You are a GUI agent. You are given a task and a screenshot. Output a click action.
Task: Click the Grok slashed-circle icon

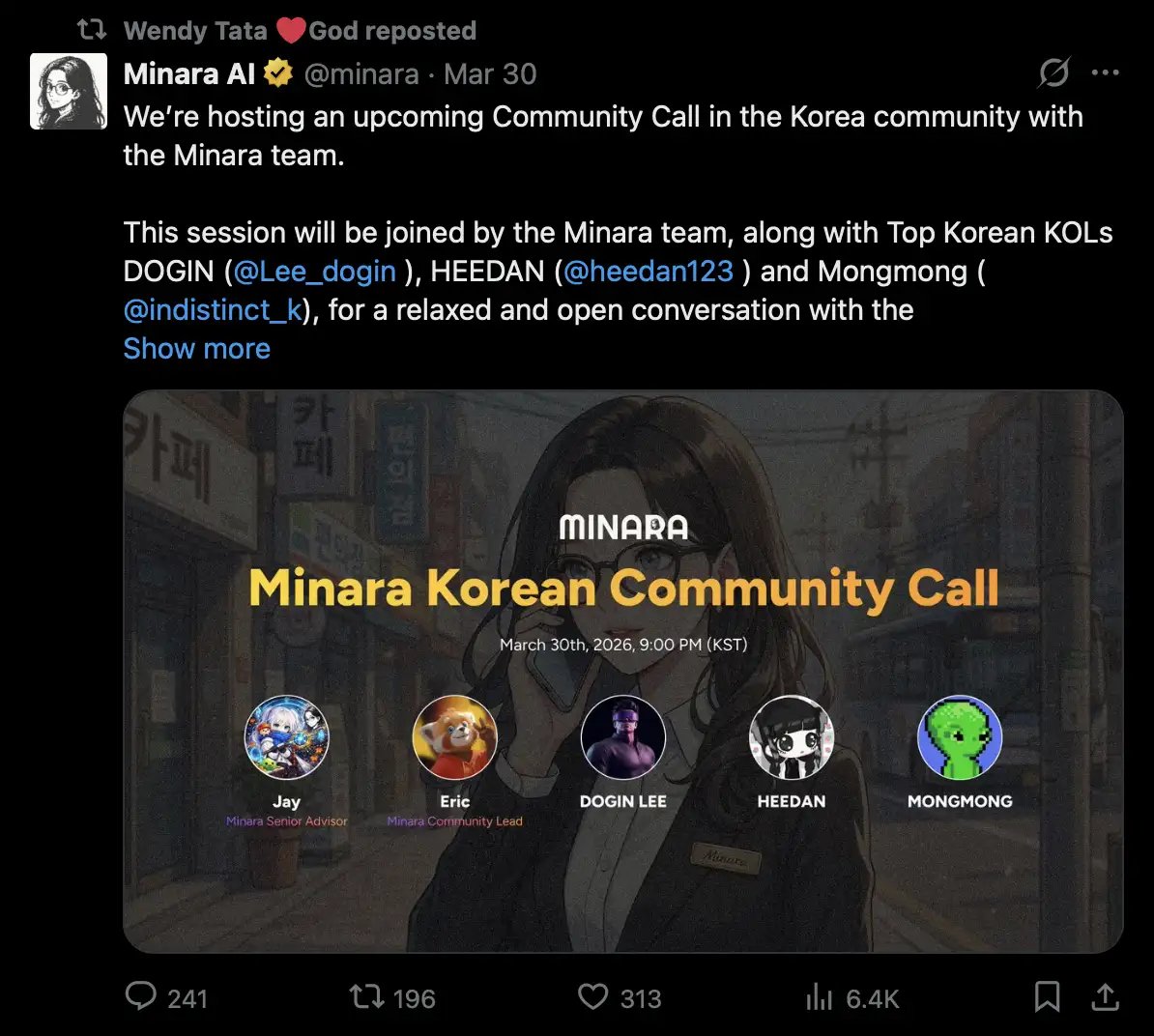(1053, 72)
